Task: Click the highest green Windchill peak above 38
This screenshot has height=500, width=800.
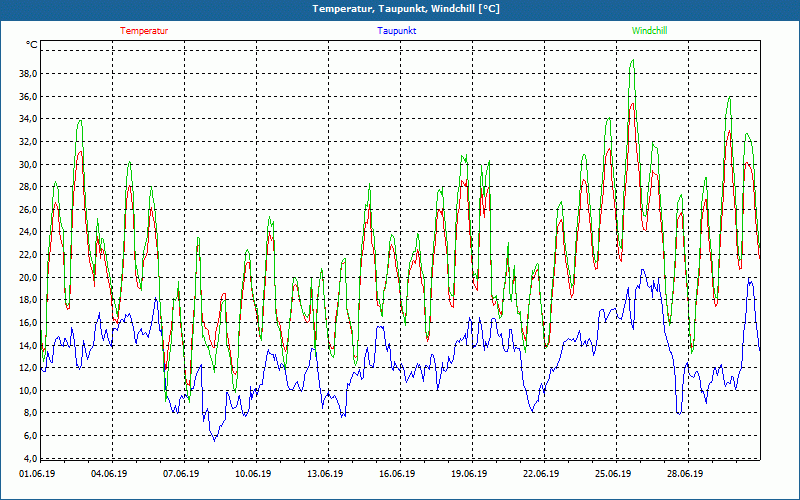Action: tap(633, 60)
